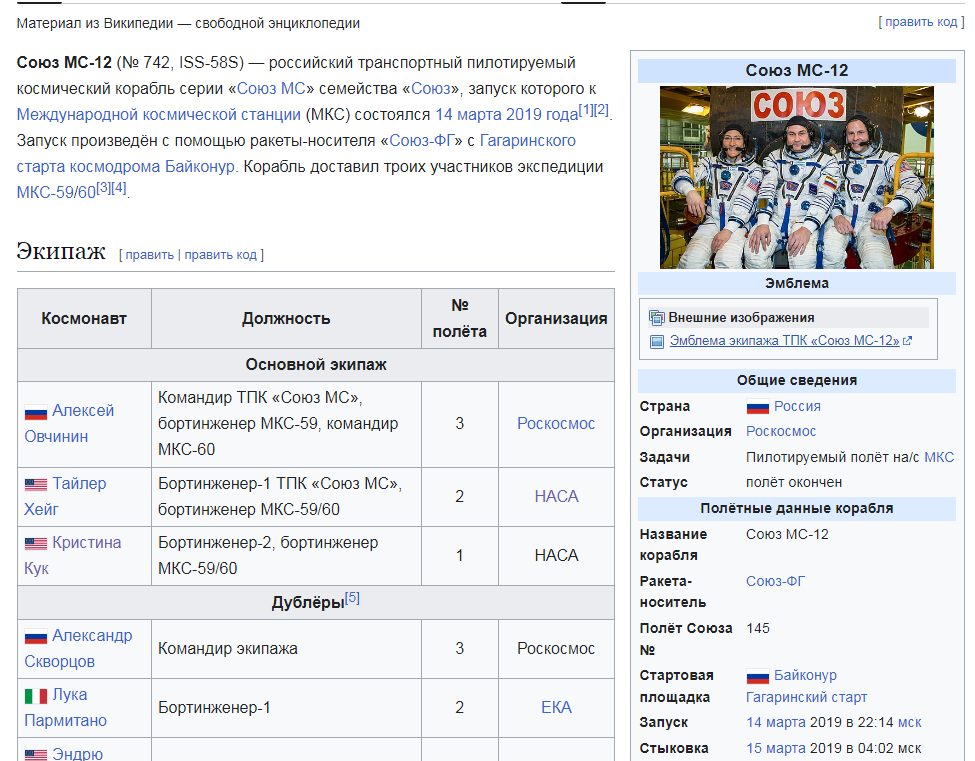Click external link icon after Эмблема экипажа
This screenshot has height=761, width=975.
[x=907, y=341]
